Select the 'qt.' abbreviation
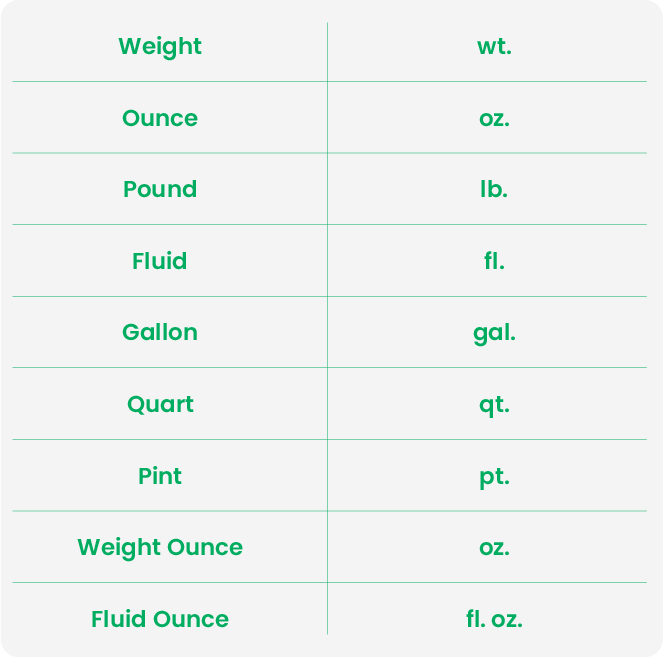663x657 pixels. (x=494, y=405)
